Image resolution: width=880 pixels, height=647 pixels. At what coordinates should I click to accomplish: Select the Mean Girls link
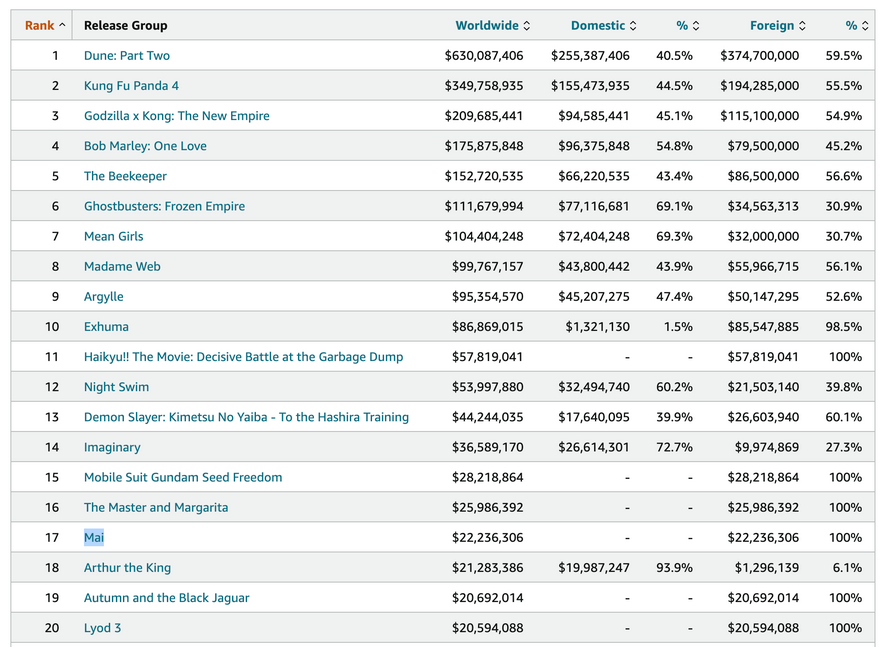pos(114,236)
